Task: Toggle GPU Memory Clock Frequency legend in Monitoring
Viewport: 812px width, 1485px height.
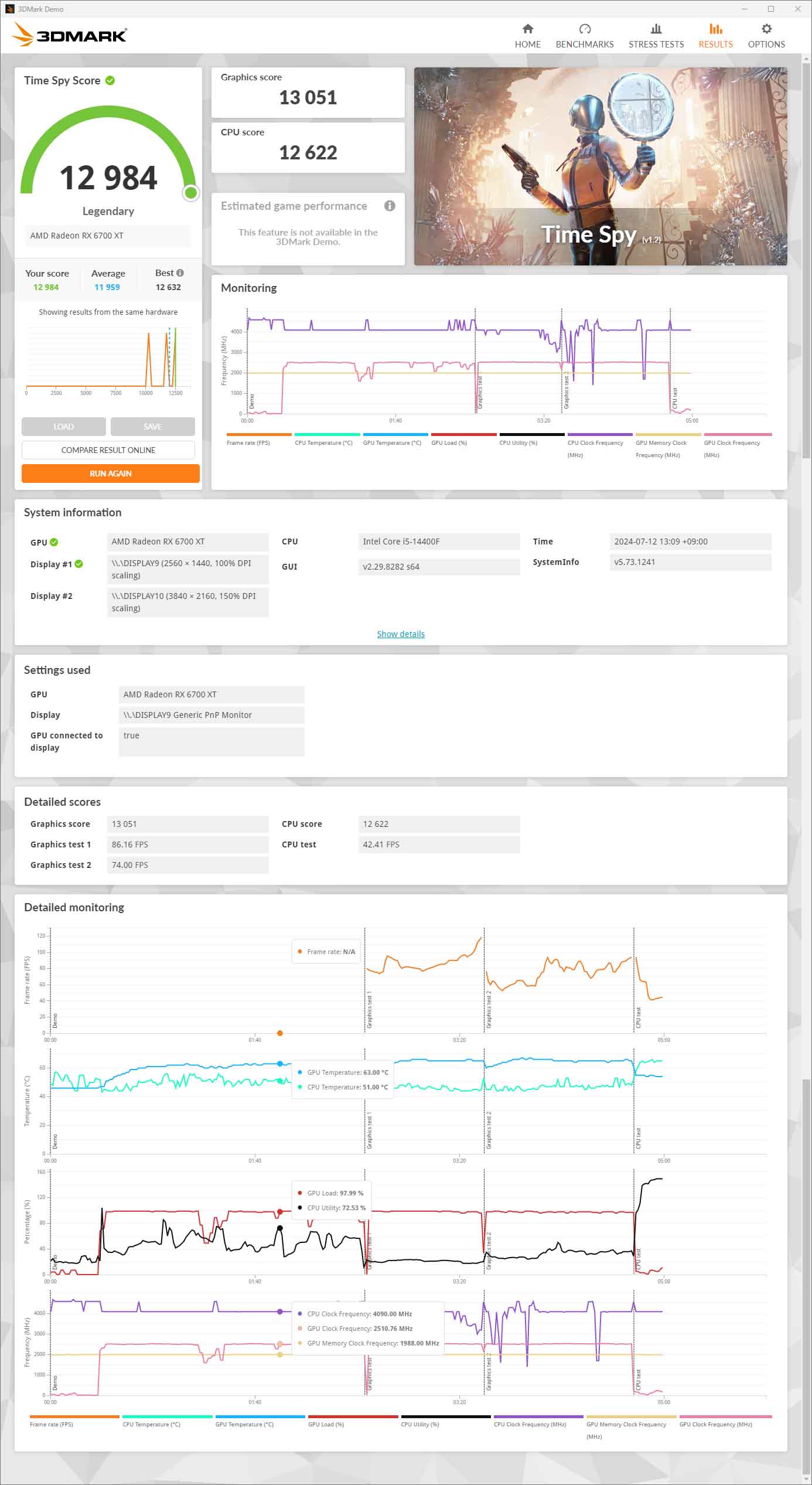Action: pyautogui.click(x=668, y=445)
